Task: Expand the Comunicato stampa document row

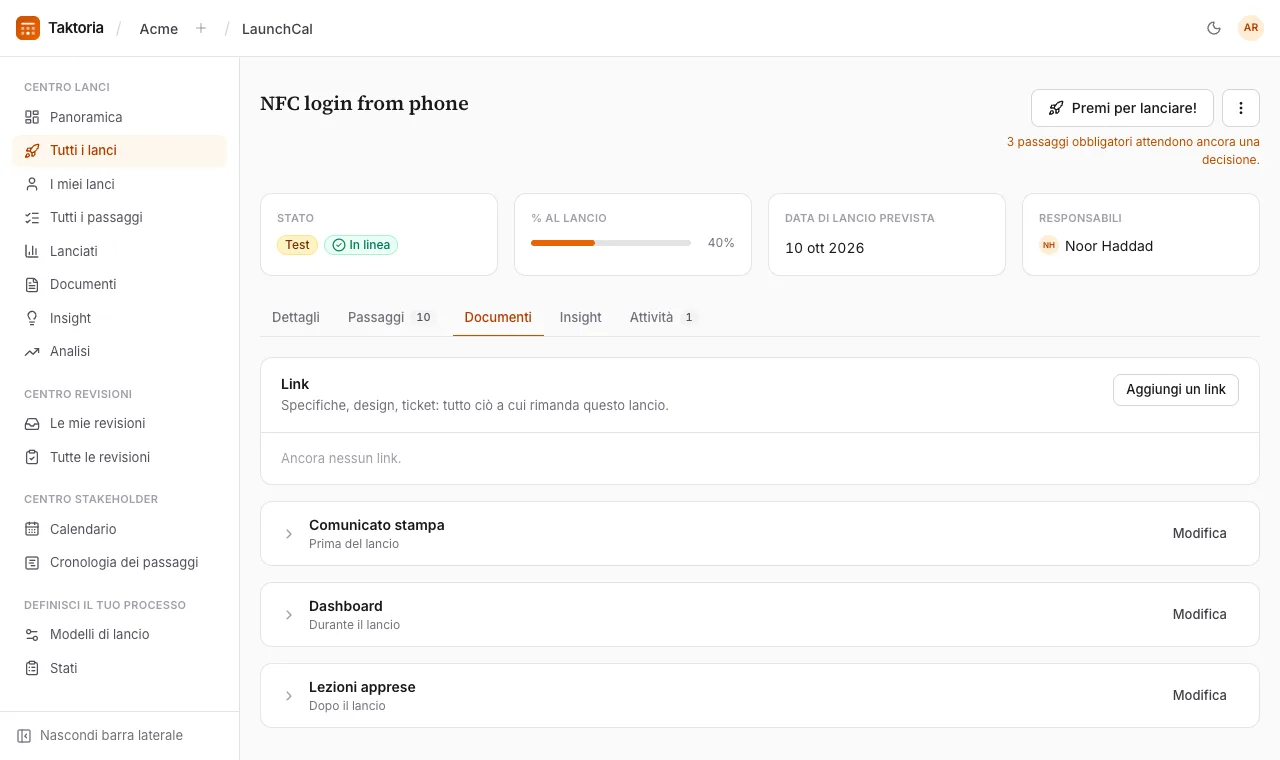Action: click(x=289, y=534)
